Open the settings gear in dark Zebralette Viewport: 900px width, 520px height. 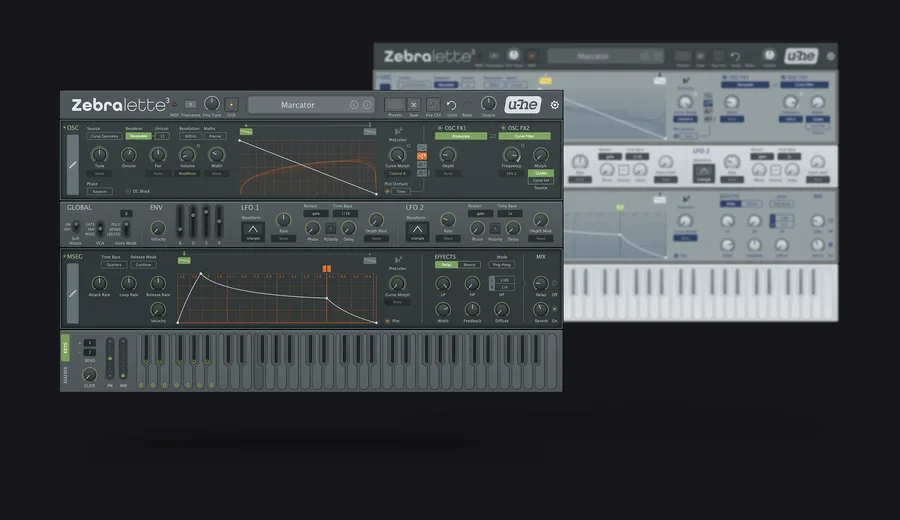click(554, 105)
